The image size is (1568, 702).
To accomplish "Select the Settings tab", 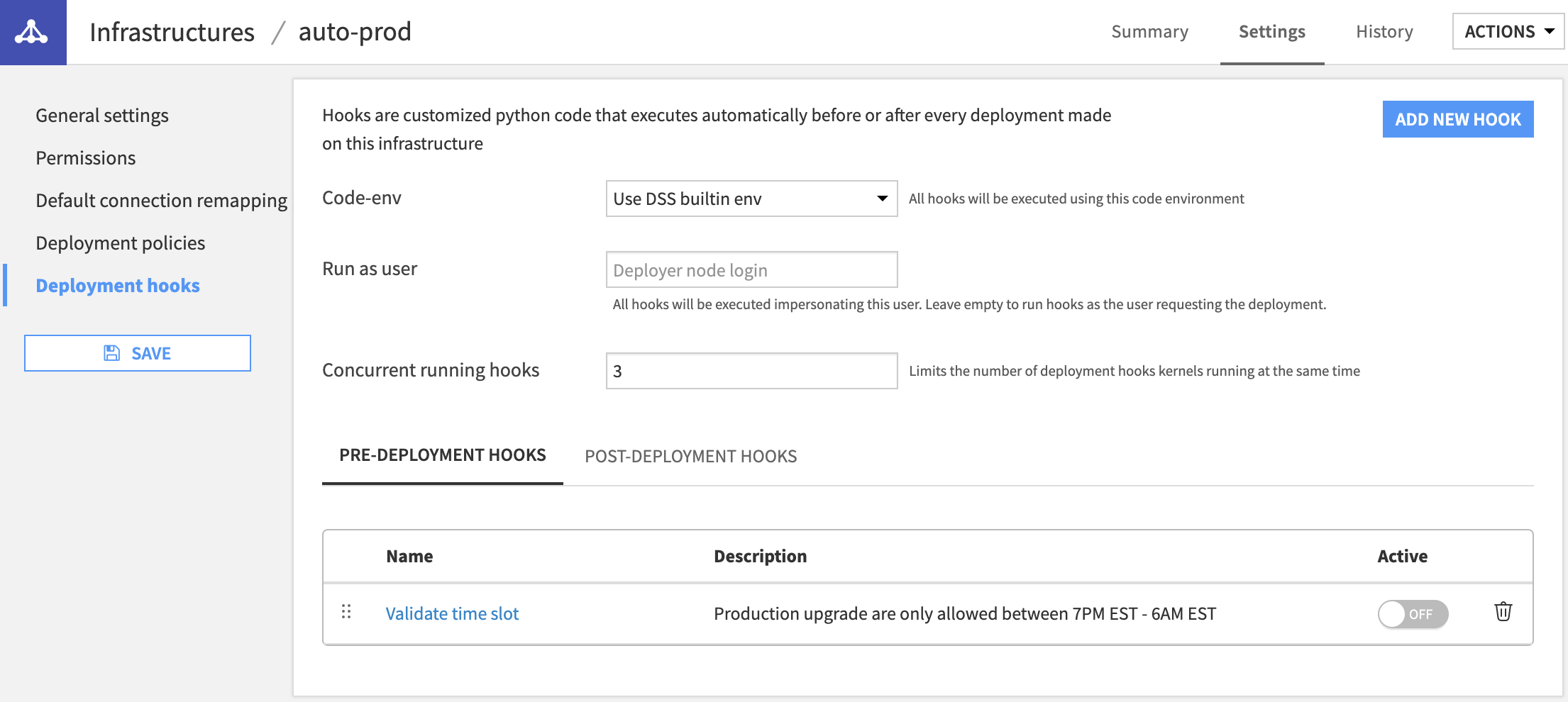I will point(1271,32).
